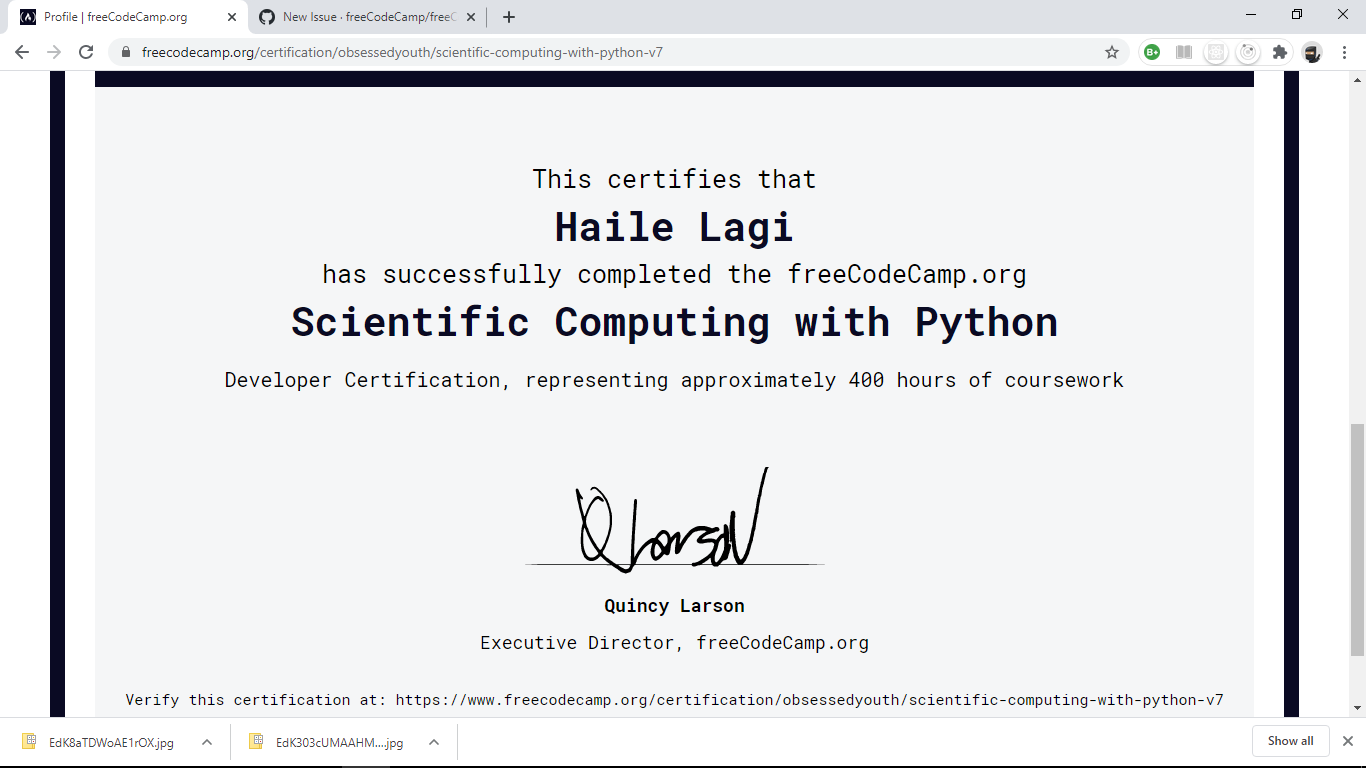View site info via lock icon
The width and height of the screenshot is (1366, 768).
coord(126,52)
